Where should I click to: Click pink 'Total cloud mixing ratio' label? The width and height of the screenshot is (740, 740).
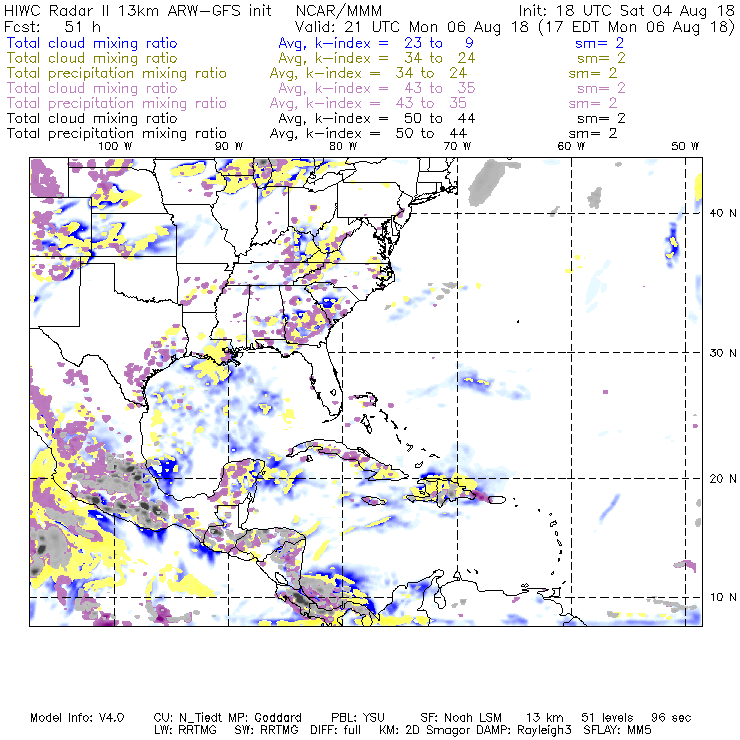click(92, 88)
